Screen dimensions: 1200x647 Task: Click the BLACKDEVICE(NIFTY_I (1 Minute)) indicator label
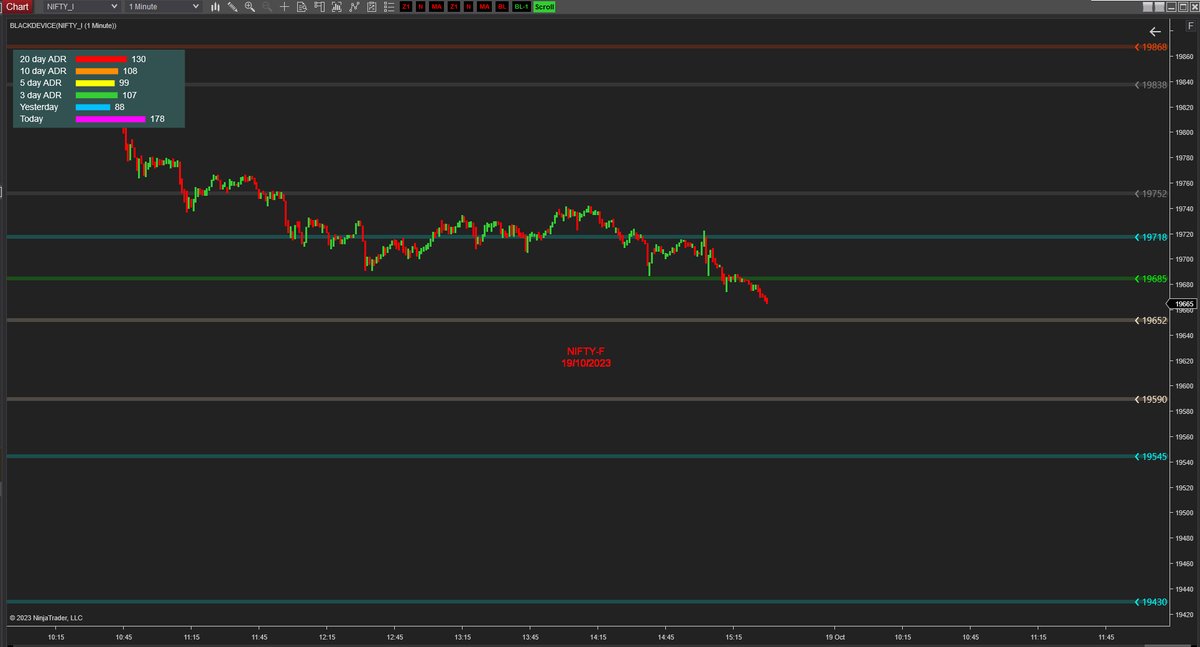(63, 25)
